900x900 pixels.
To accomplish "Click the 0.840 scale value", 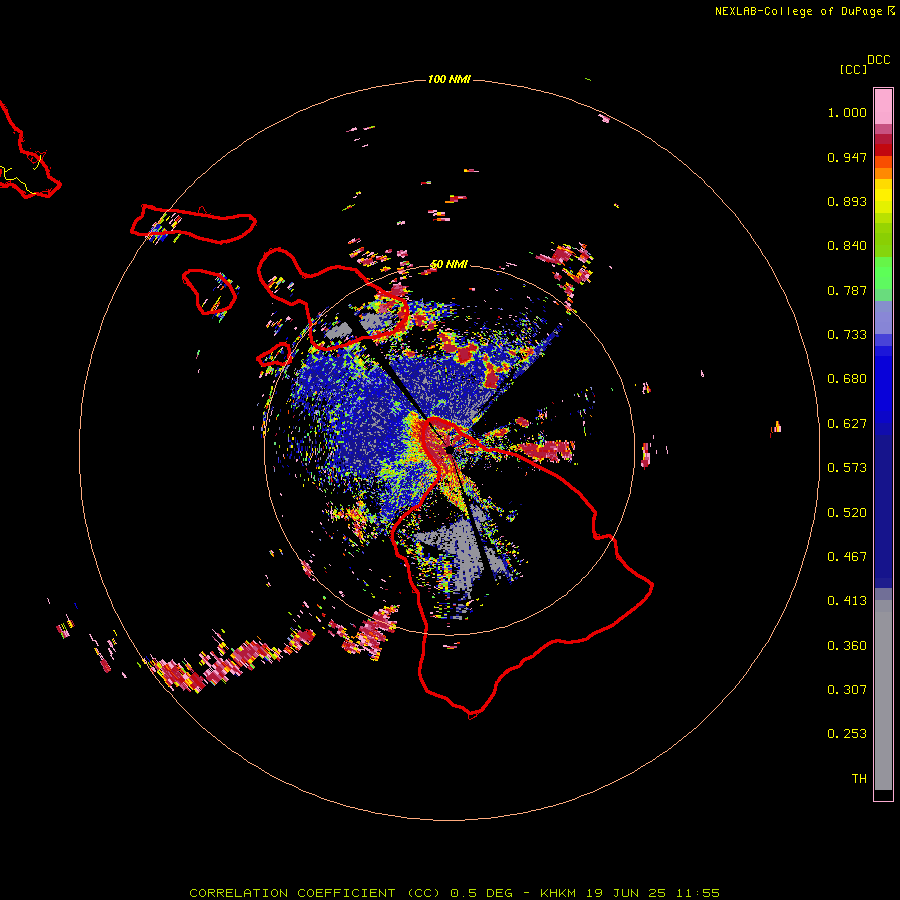I will click(x=847, y=246).
